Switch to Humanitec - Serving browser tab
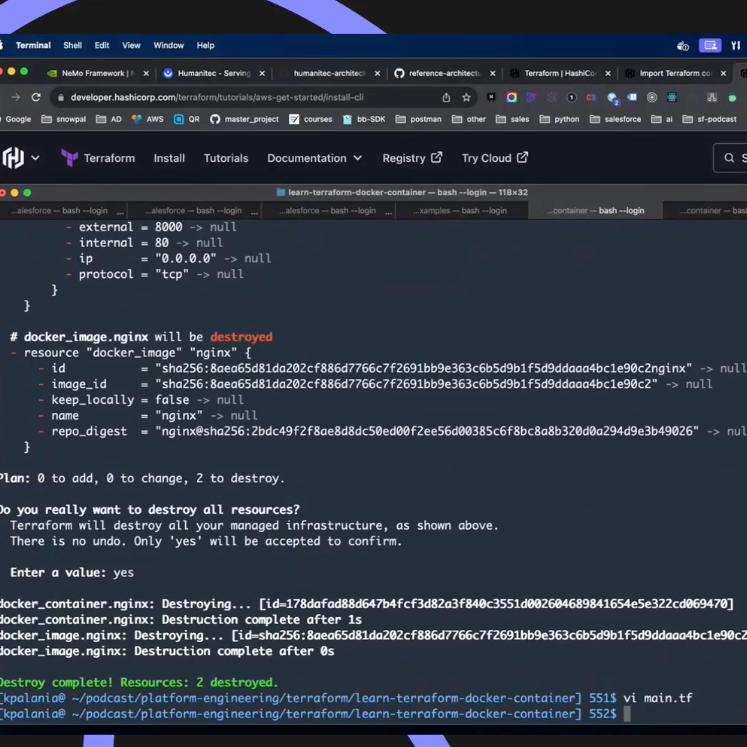Image resolution: width=747 pixels, height=747 pixels. point(214,73)
